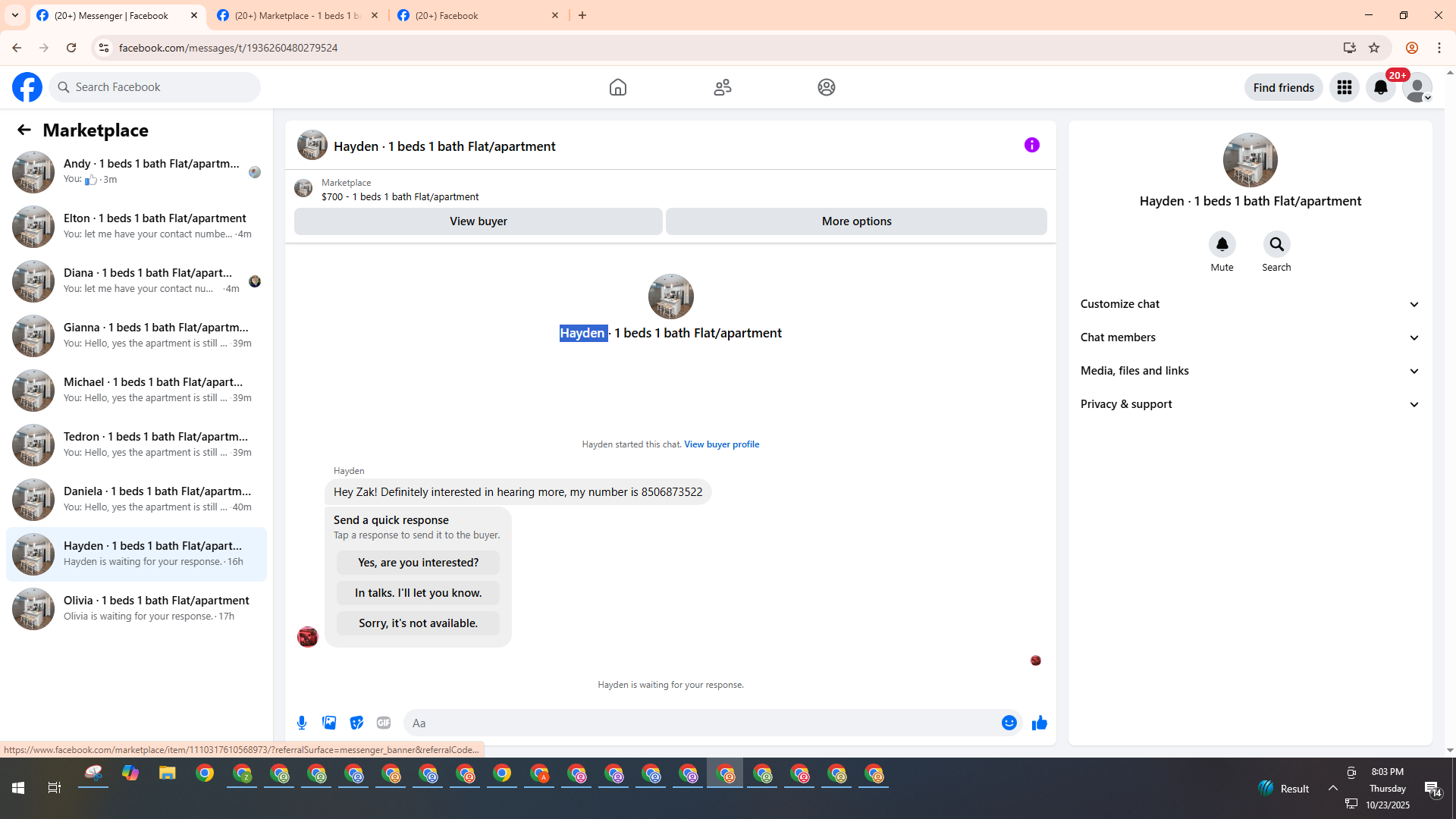This screenshot has width=1456, height=819.
Task: Open the View buyer profile link
Action: pos(721,444)
